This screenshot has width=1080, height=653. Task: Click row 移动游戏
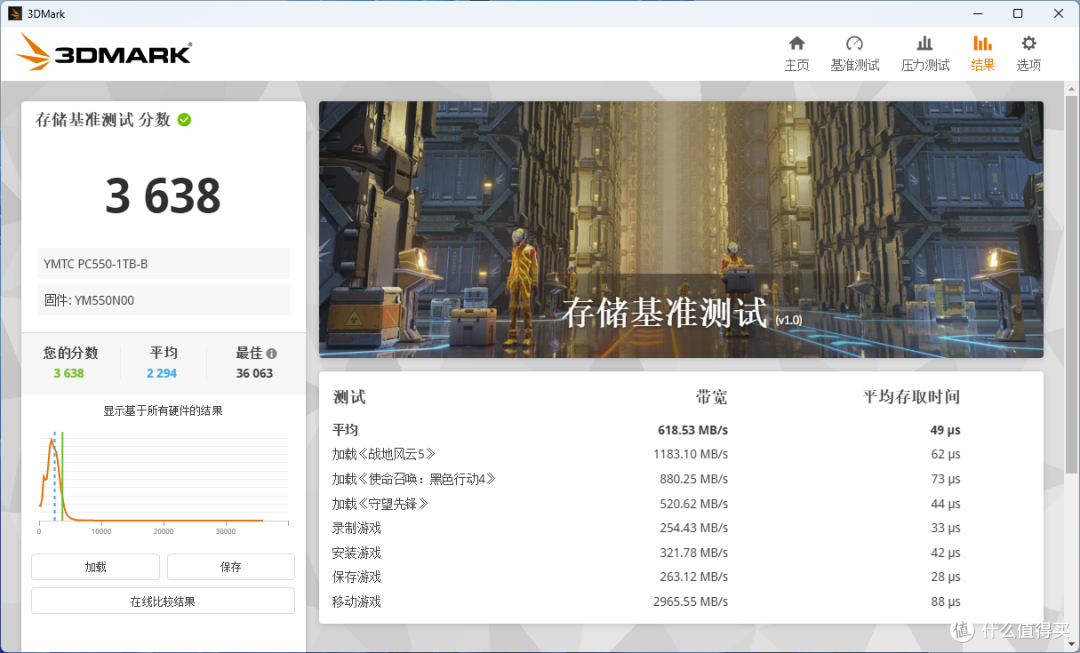tap(646, 601)
